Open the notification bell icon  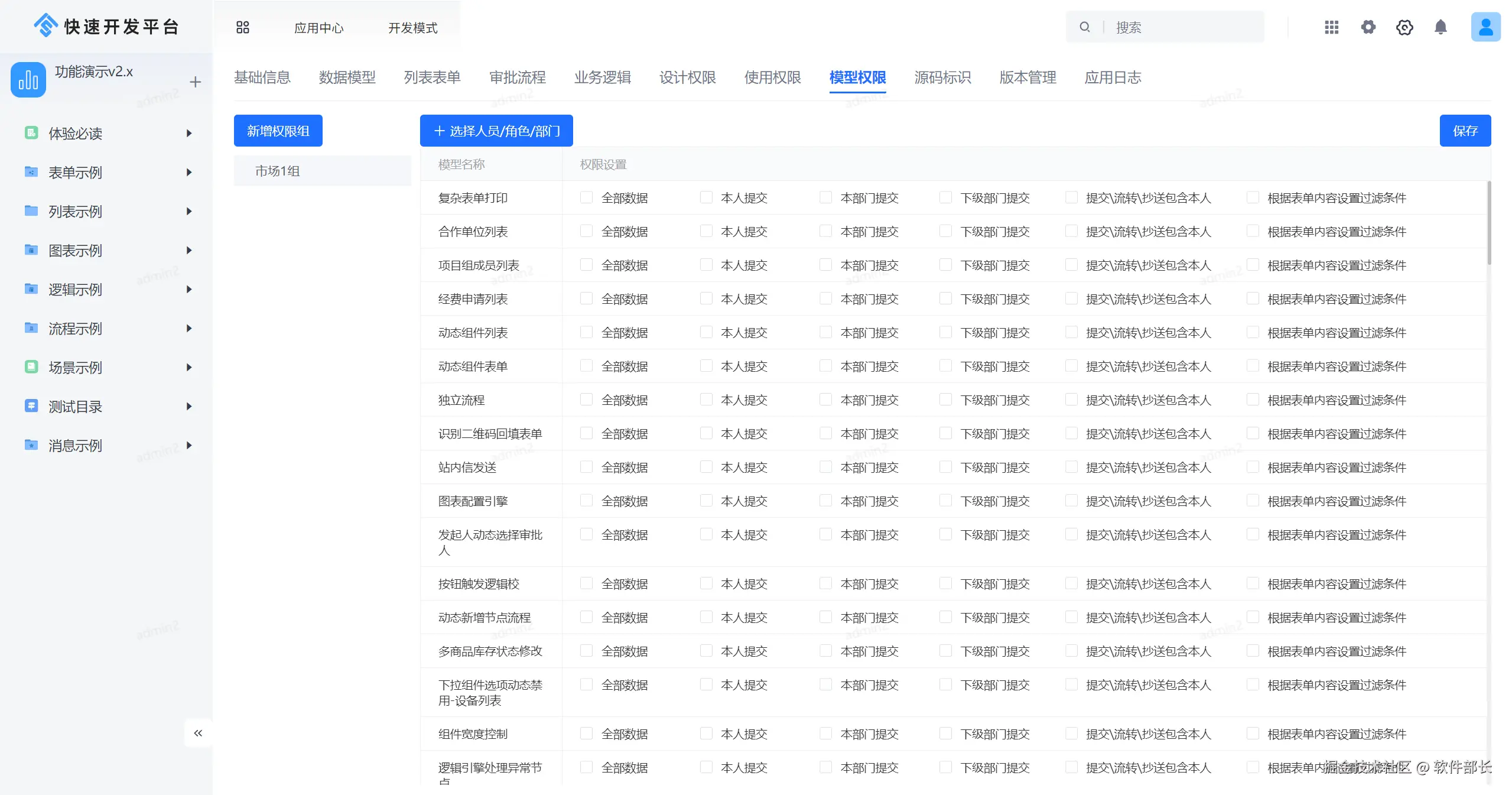coord(1441,27)
